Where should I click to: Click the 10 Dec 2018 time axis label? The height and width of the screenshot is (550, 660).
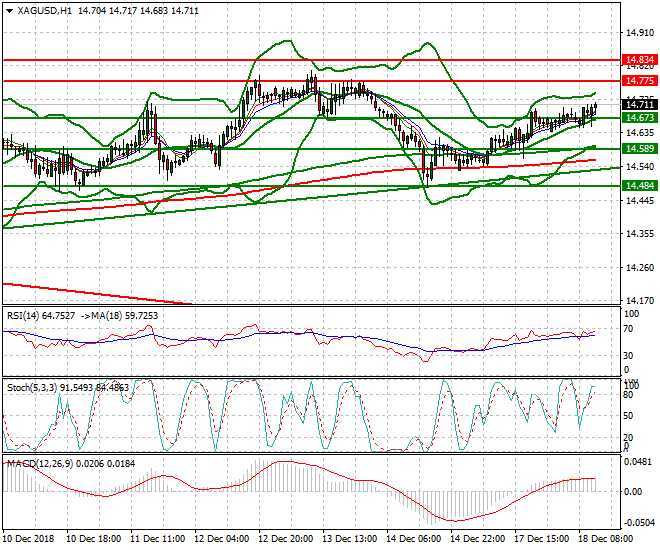(28, 539)
